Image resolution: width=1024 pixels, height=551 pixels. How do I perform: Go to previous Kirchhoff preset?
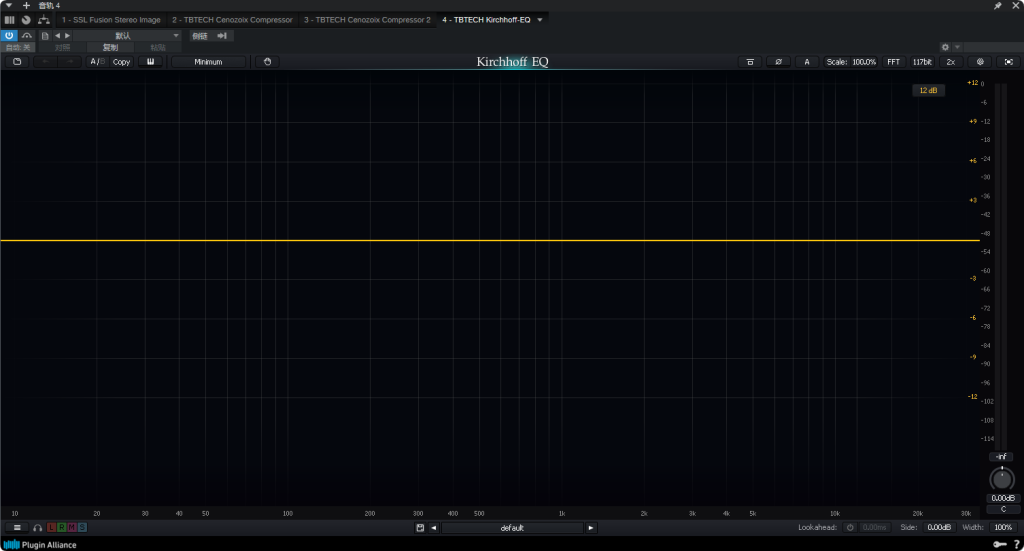point(434,527)
